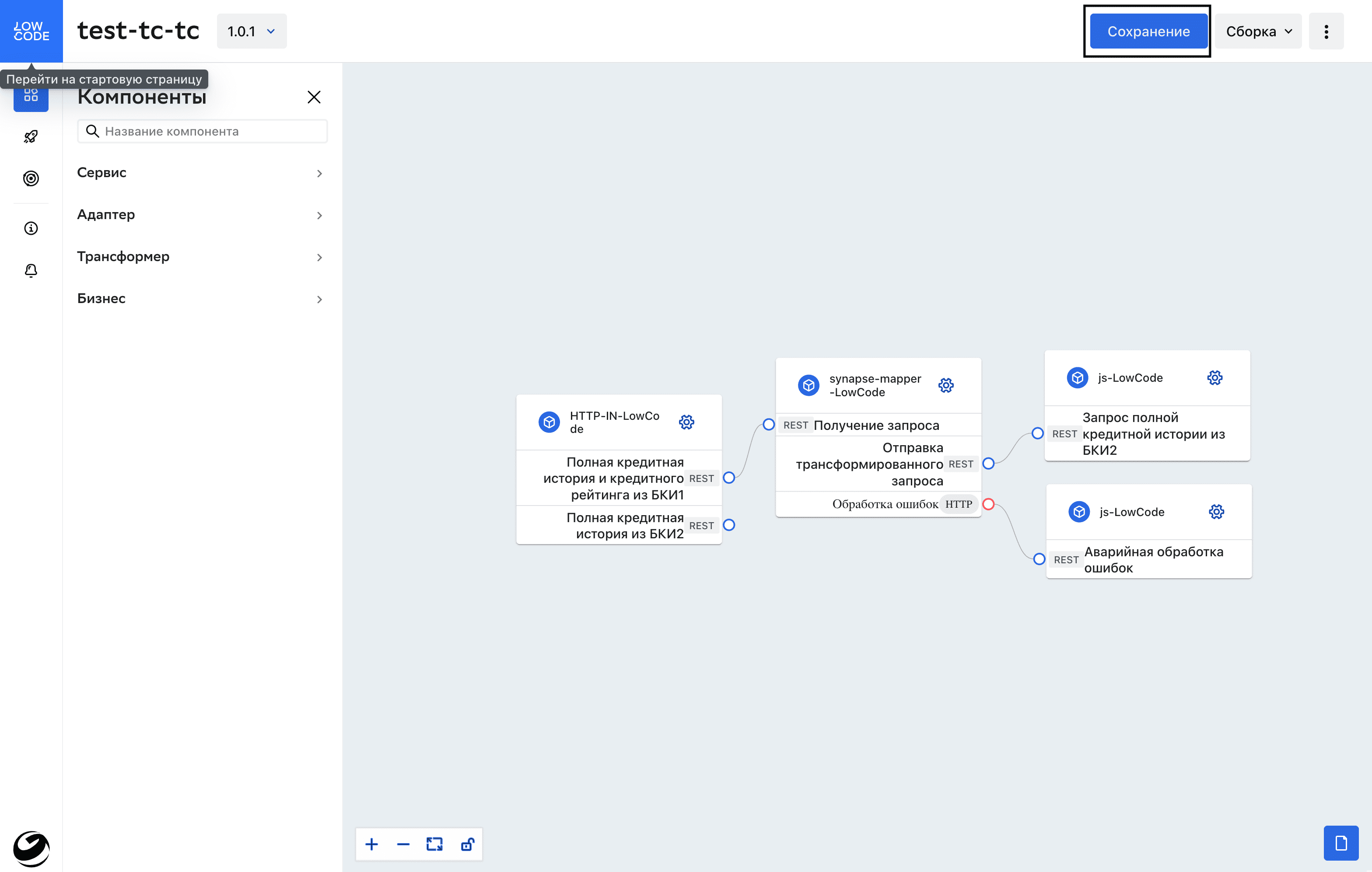
Task: Expand the Сервис component category
Action: [x=201, y=173]
